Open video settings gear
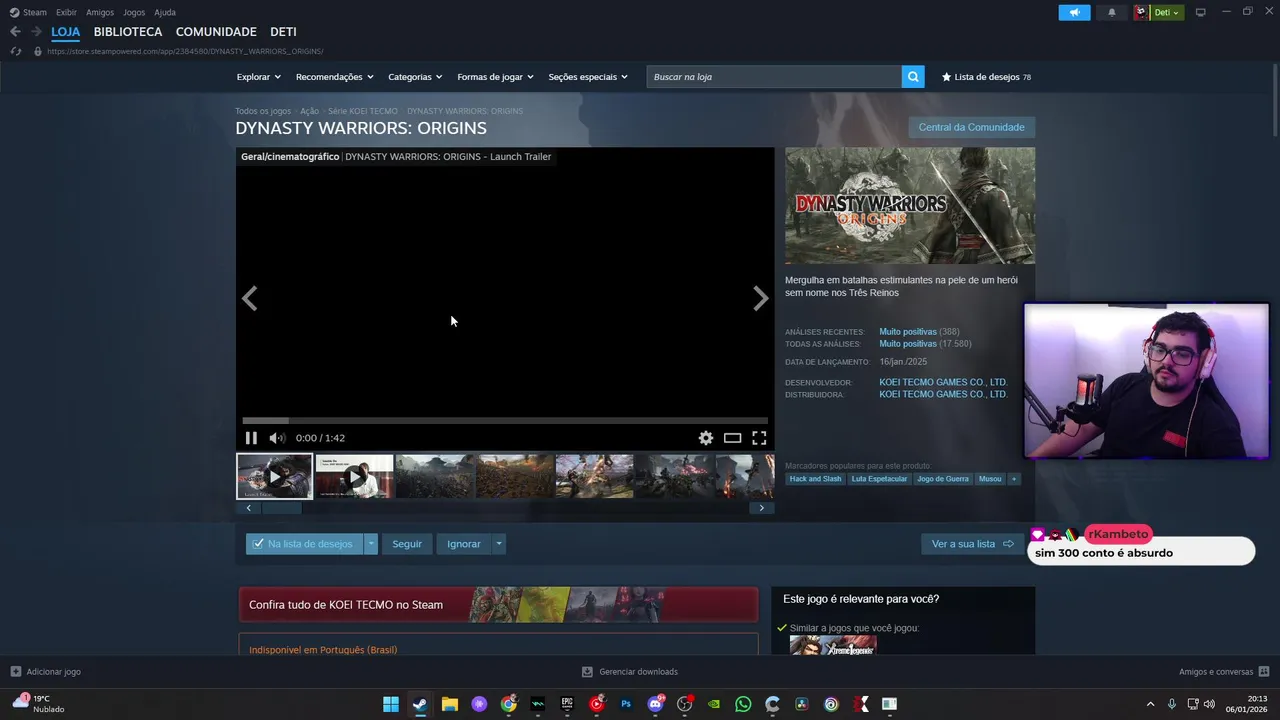 (x=706, y=438)
